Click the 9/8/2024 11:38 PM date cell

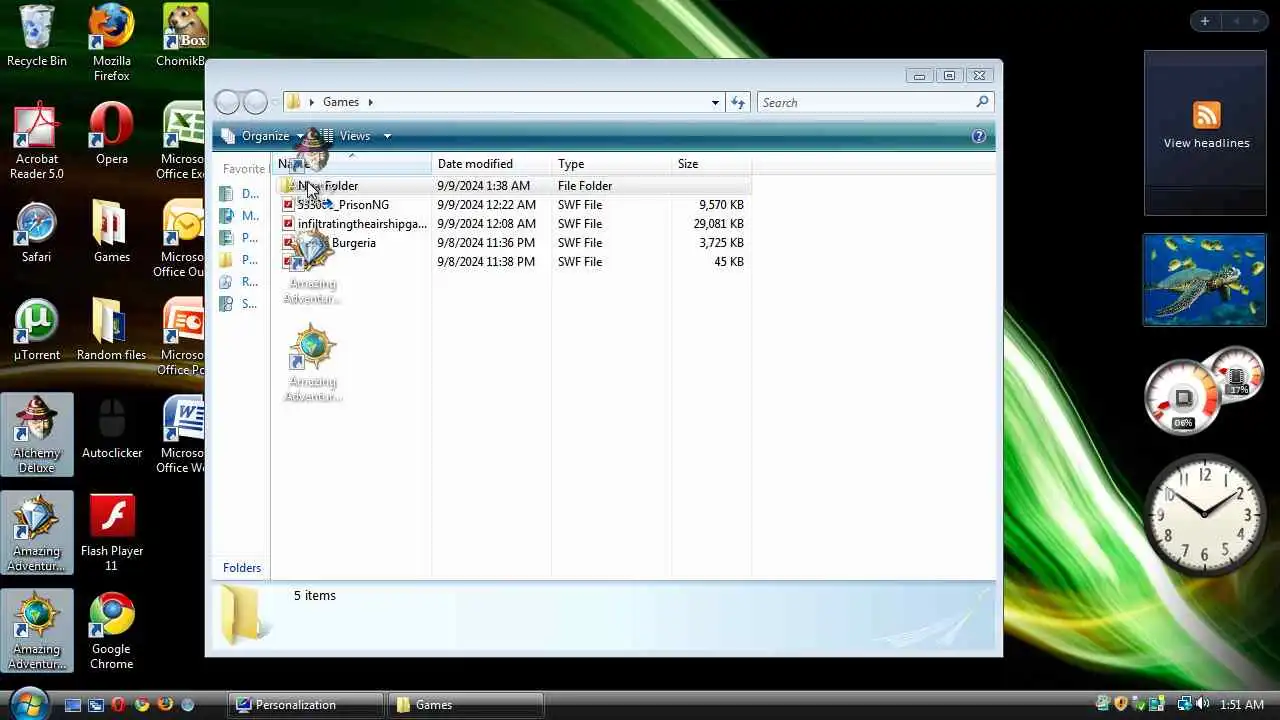[x=486, y=262]
